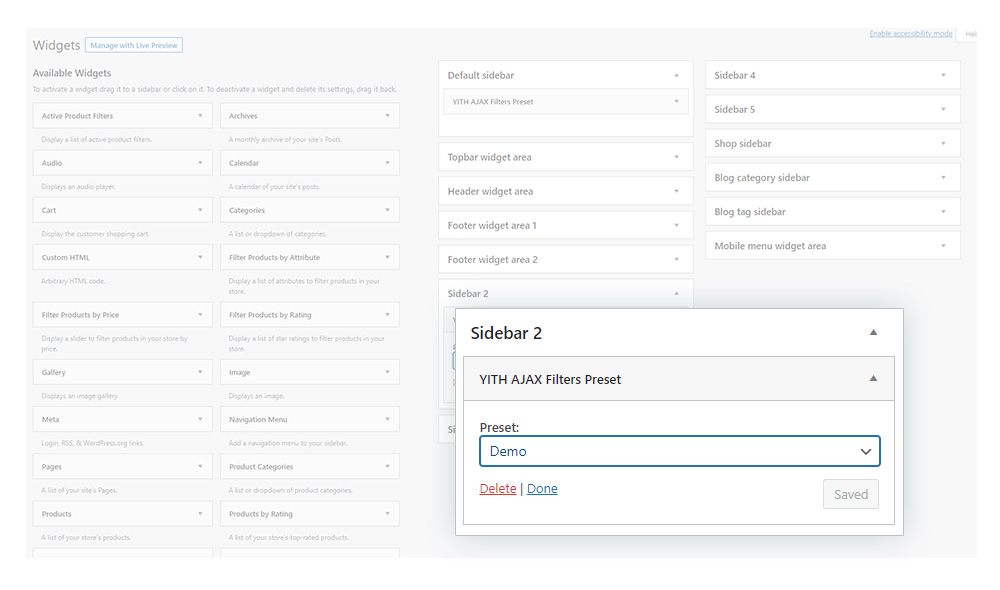The height and width of the screenshot is (590, 1000).
Task: Expand the Products widget arrow
Action: pos(200,513)
